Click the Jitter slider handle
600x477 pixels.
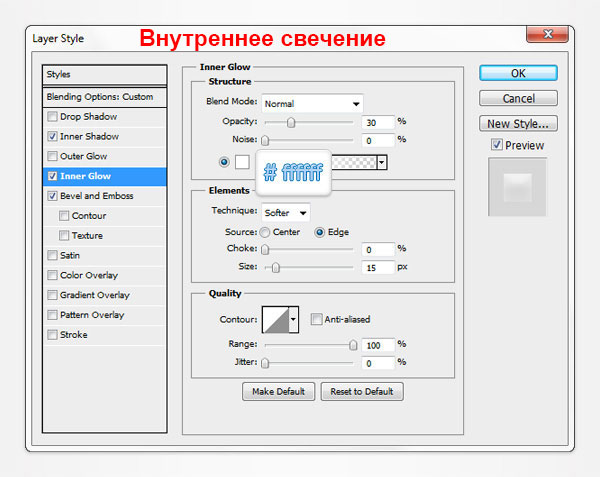265,363
